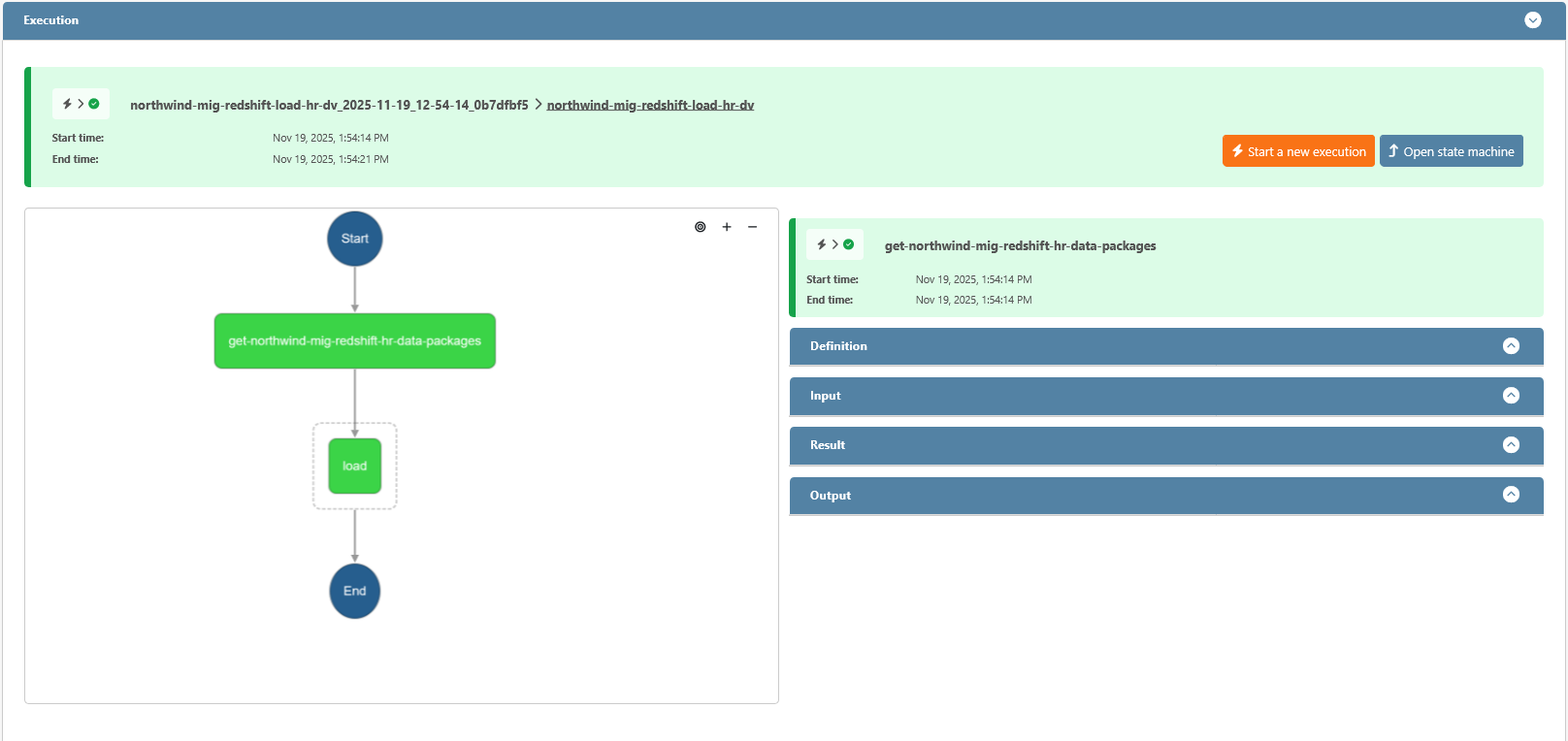Expand the Result section
1568x741 pixels.
point(1511,445)
